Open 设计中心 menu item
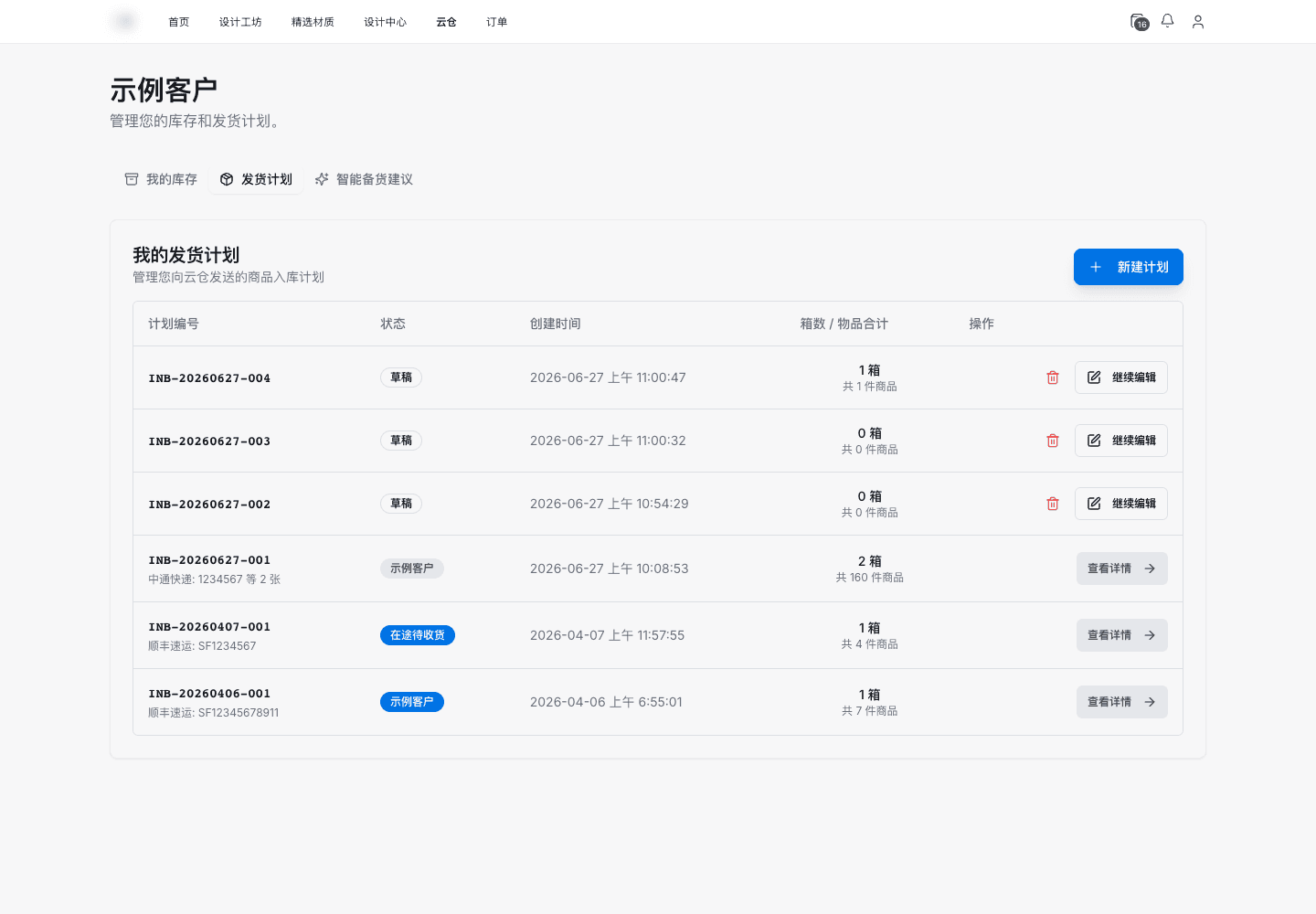This screenshot has height=914, width=1316. point(386,22)
